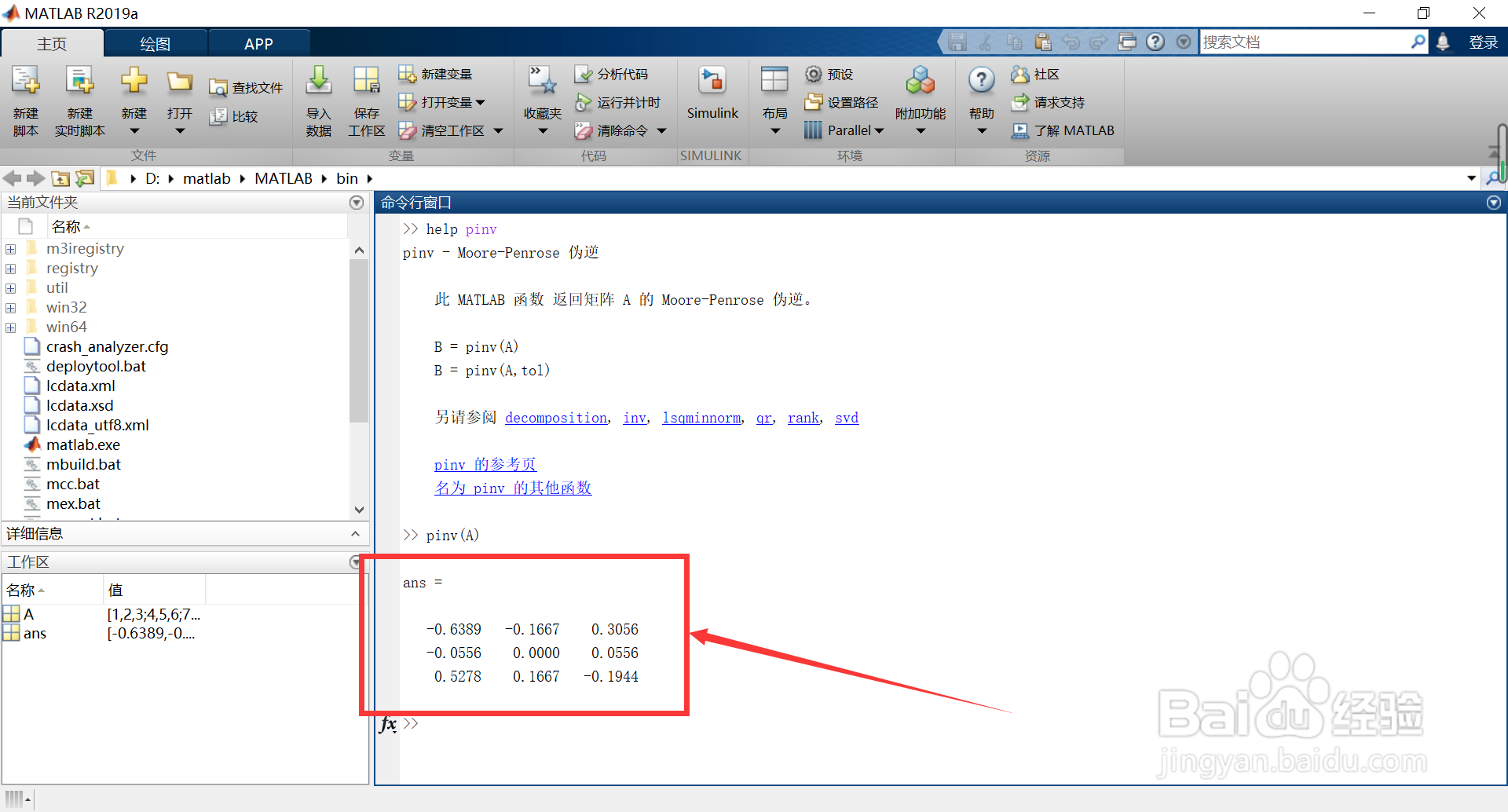Open address bar path history dropdown
The height and width of the screenshot is (812, 1508).
pyautogui.click(x=1471, y=178)
